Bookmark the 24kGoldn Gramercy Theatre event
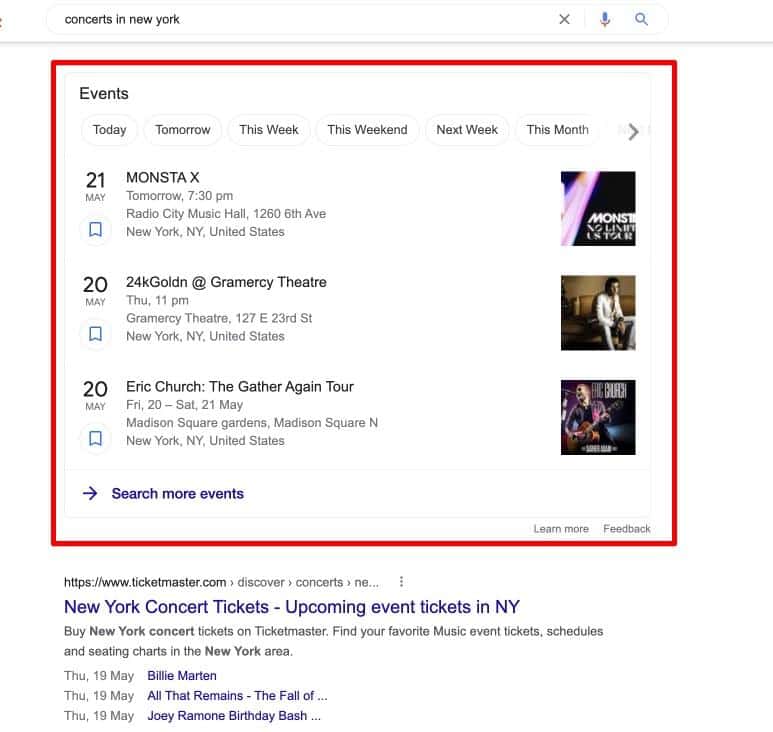This screenshot has height=732, width=773. (x=95, y=334)
